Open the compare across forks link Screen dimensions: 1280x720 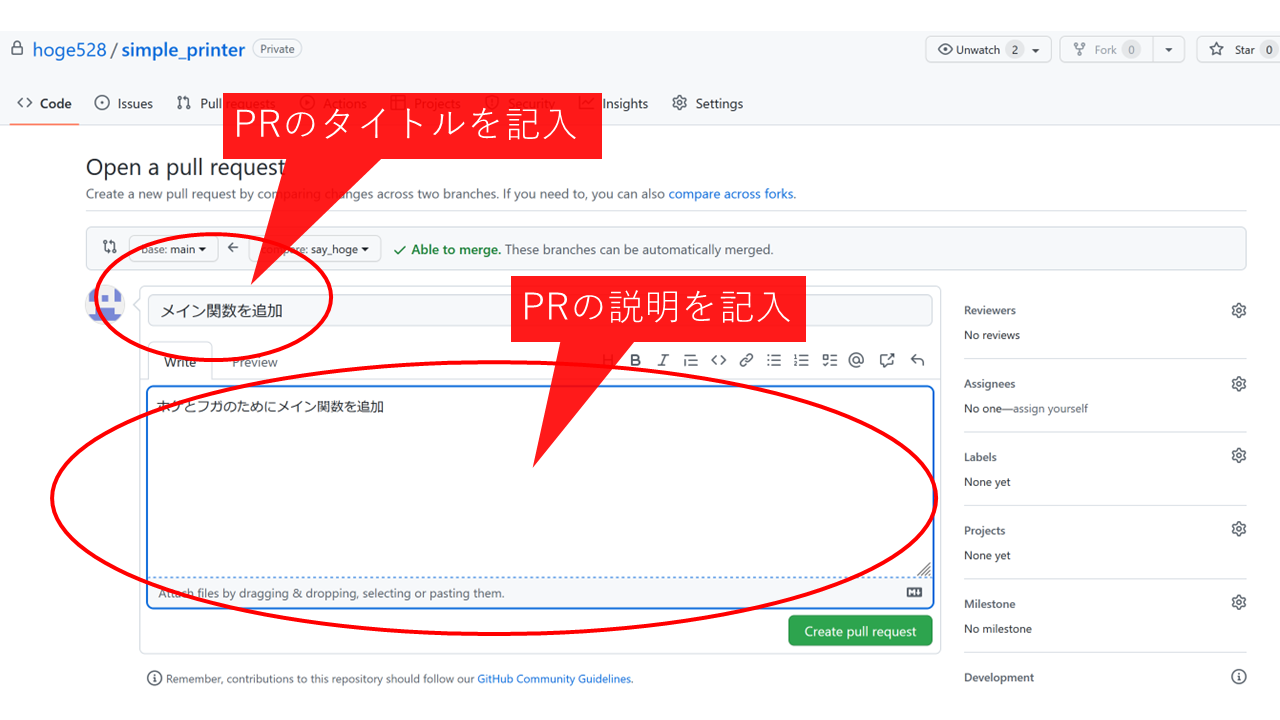(x=731, y=194)
